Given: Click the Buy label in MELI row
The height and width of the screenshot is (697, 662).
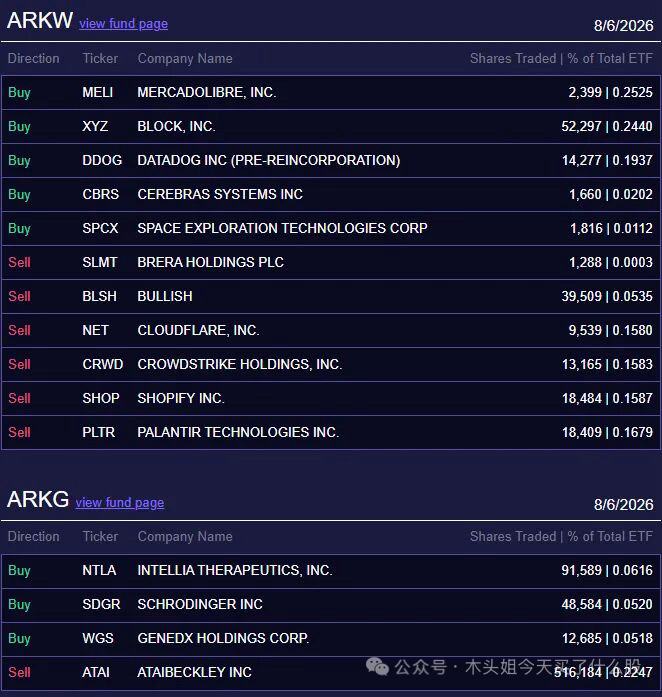Looking at the screenshot, I should click(x=19, y=93).
